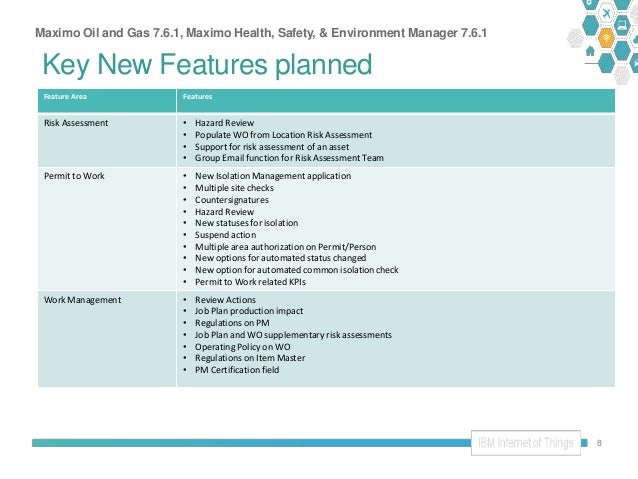Click the "IBM Internet of Things" footer box
The height and width of the screenshot is (479, 638).
[x=526, y=443]
